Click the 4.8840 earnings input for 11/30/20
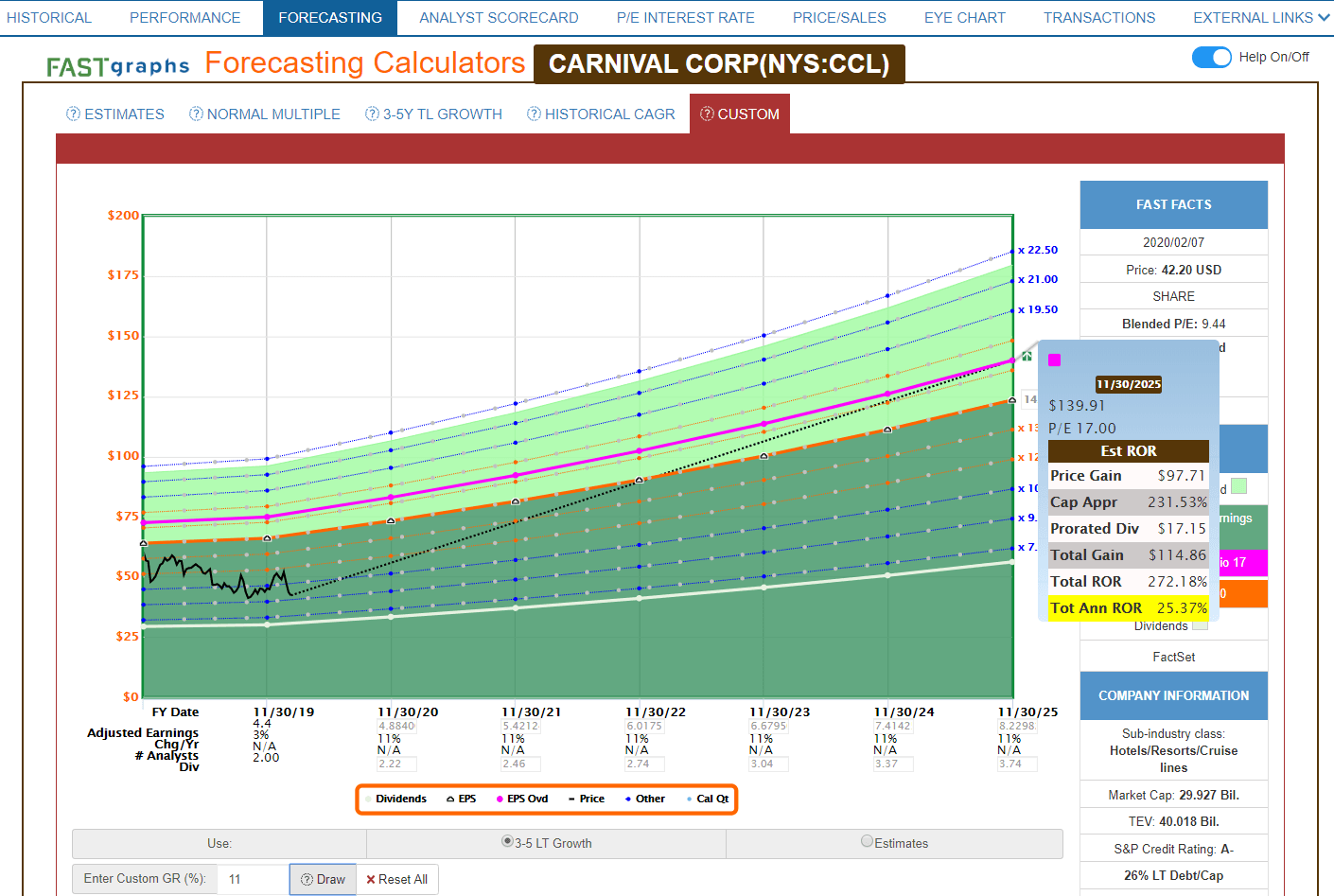 pyautogui.click(x=396, y=727)
